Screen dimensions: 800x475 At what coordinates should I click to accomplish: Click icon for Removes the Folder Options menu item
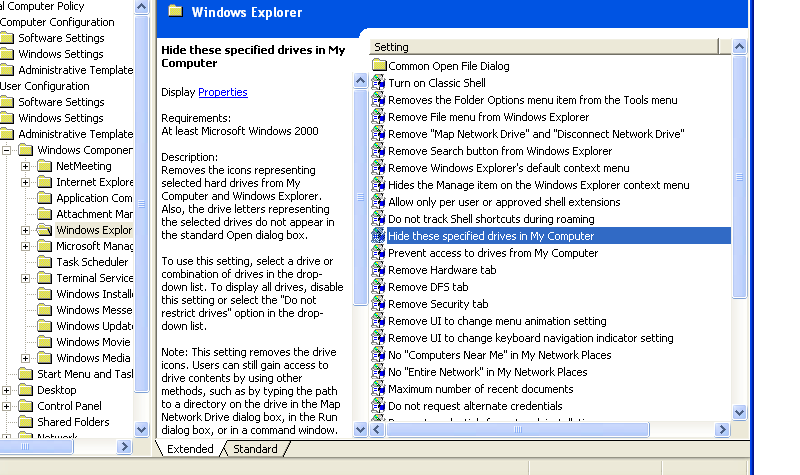coord(378,99)
